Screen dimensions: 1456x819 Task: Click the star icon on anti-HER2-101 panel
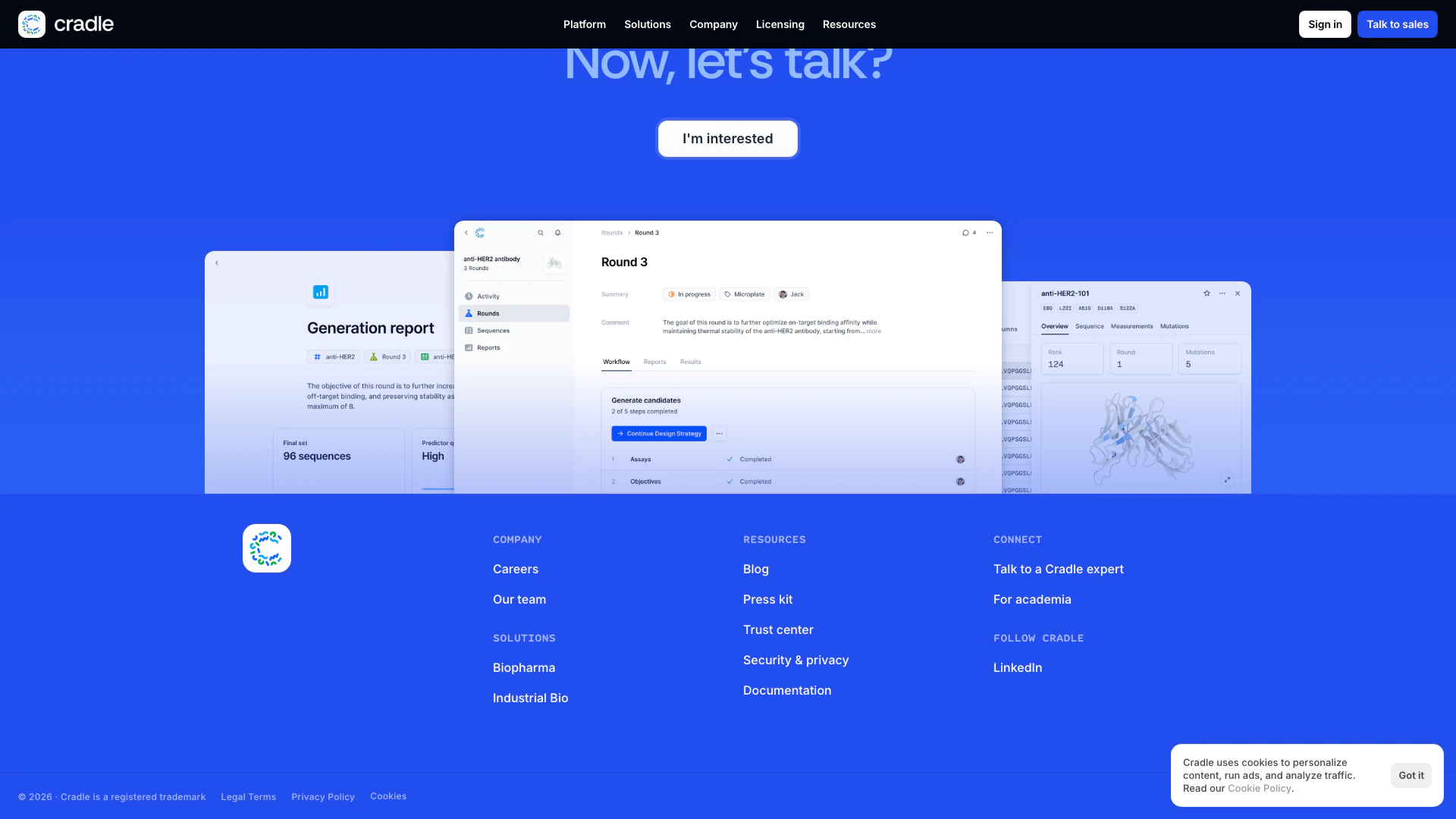pyautogui.click(x=1207, y=293)
